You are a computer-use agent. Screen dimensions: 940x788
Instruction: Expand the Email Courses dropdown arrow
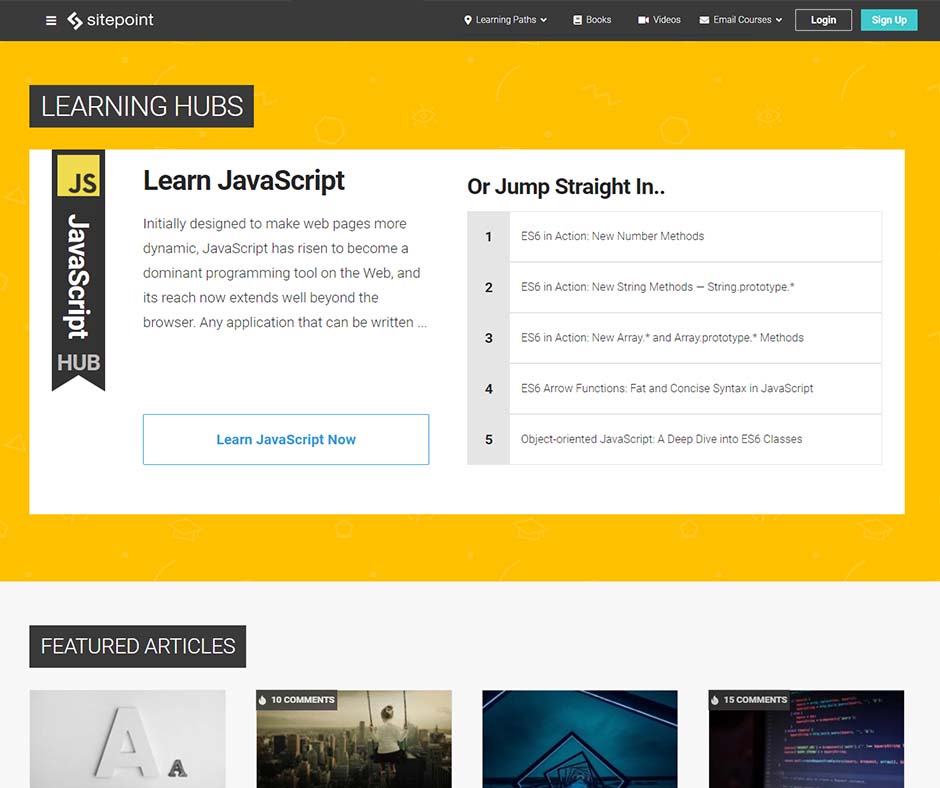tap(779, 20)
